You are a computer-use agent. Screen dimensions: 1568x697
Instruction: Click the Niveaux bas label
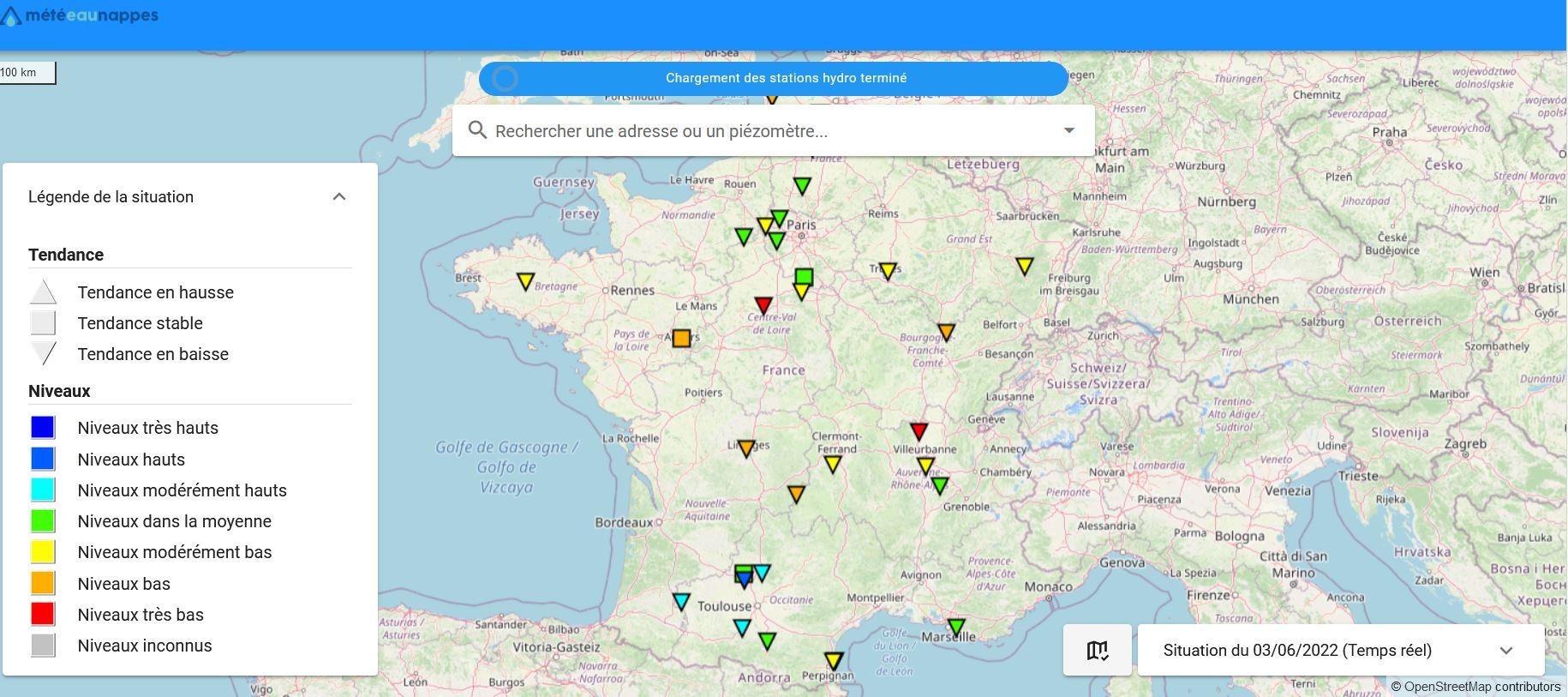124,584
